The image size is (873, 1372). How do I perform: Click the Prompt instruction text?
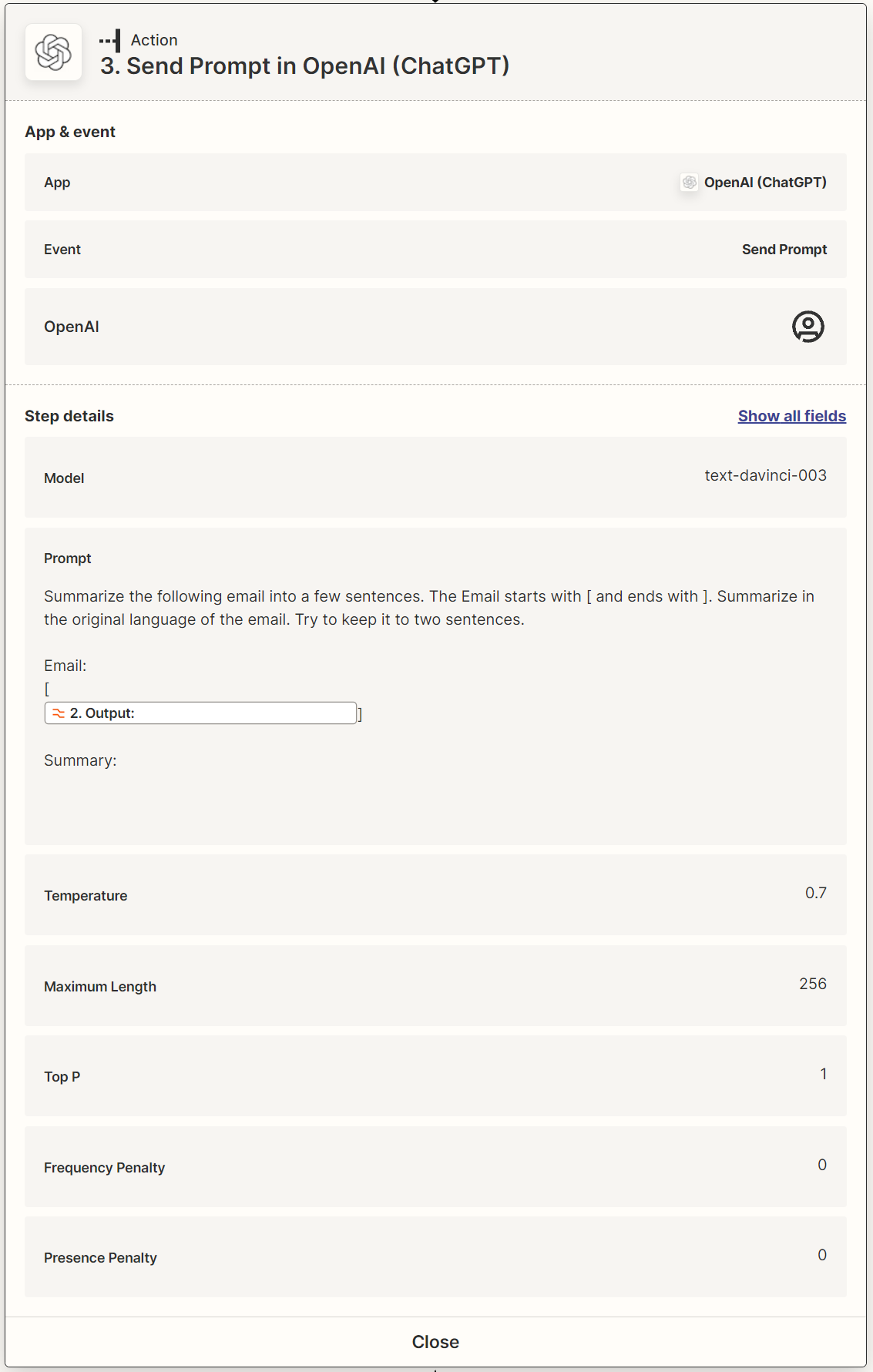click(x=428, y=608)
